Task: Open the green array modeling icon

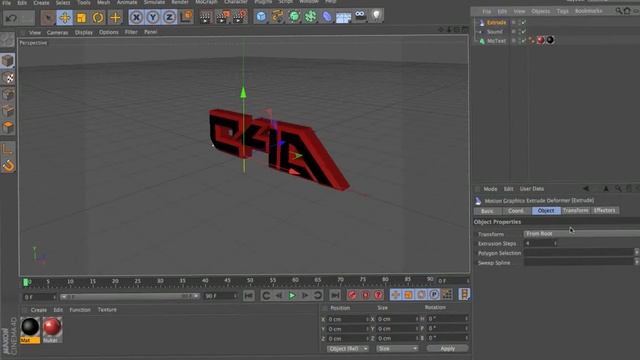Action: click(x=310, y=17)
